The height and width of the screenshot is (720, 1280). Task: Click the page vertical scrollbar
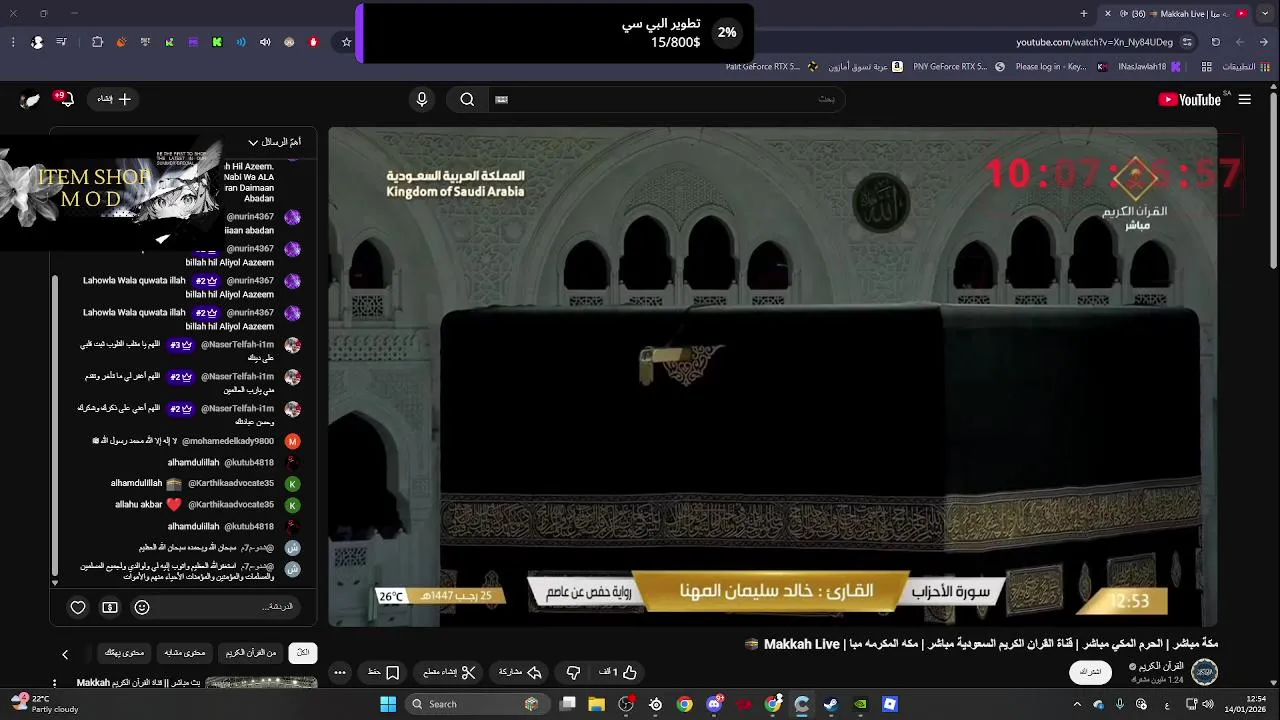pyautogui.click(x=1273, y=180)
